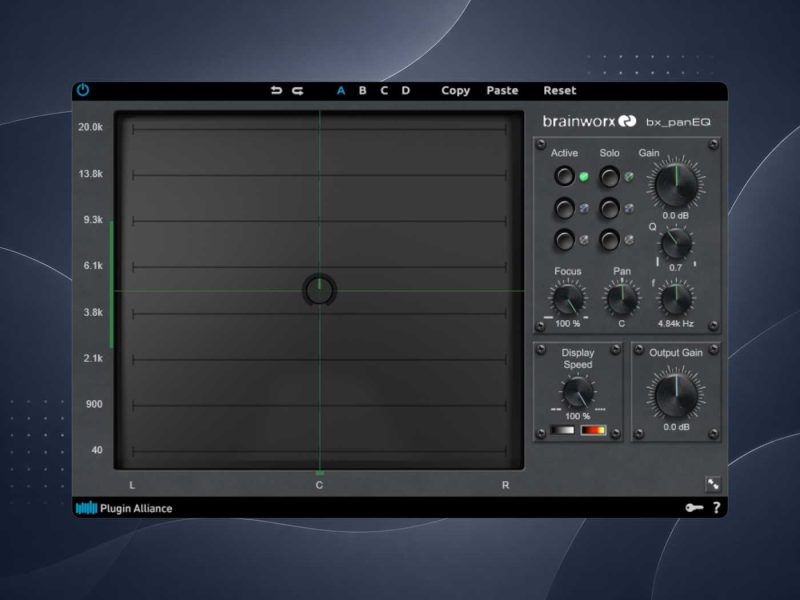
Task: Select preset slot D
Action: (x=406, y=91)
